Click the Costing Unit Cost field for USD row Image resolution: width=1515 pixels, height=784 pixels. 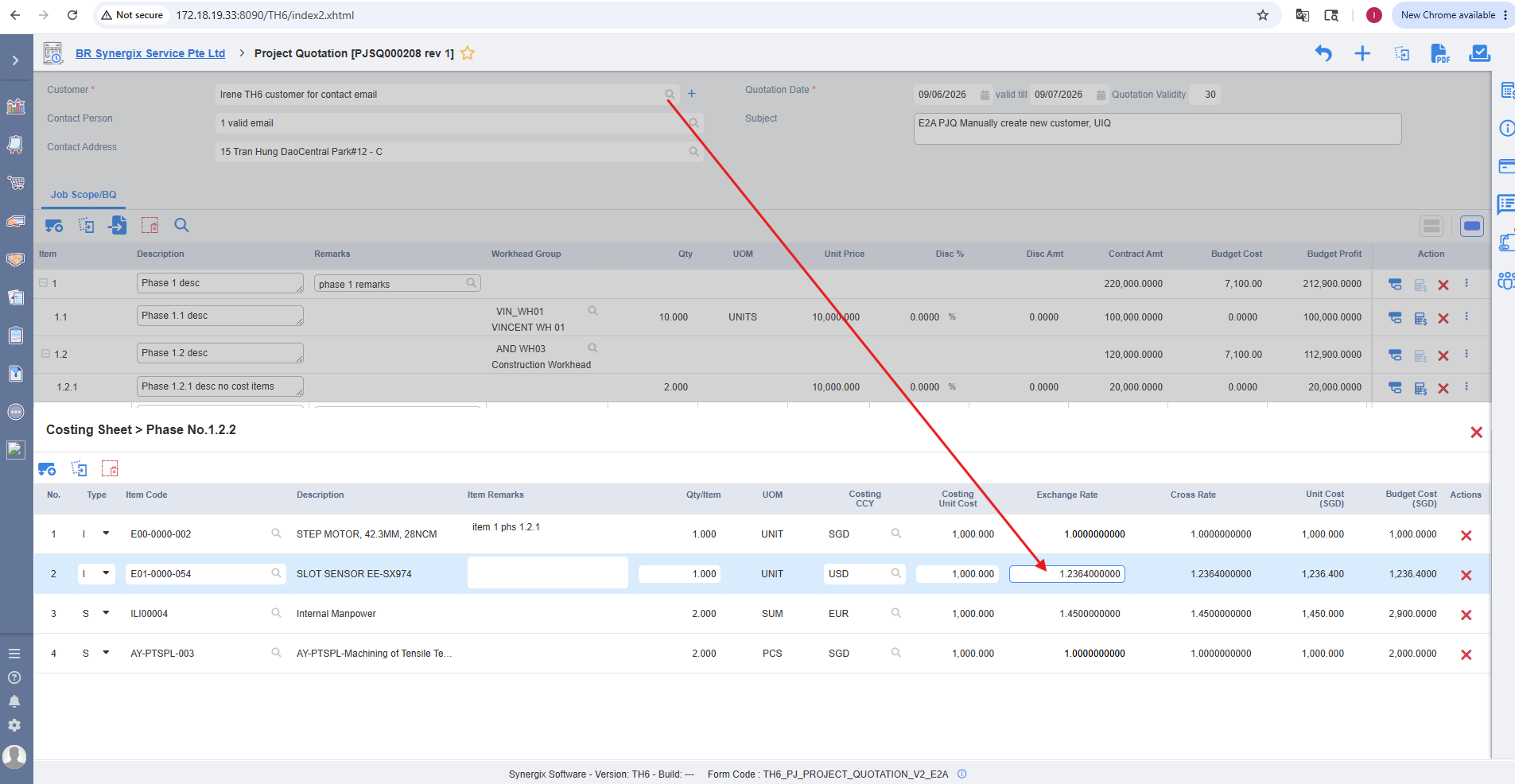pyautogui.click(x=958, y=574)
